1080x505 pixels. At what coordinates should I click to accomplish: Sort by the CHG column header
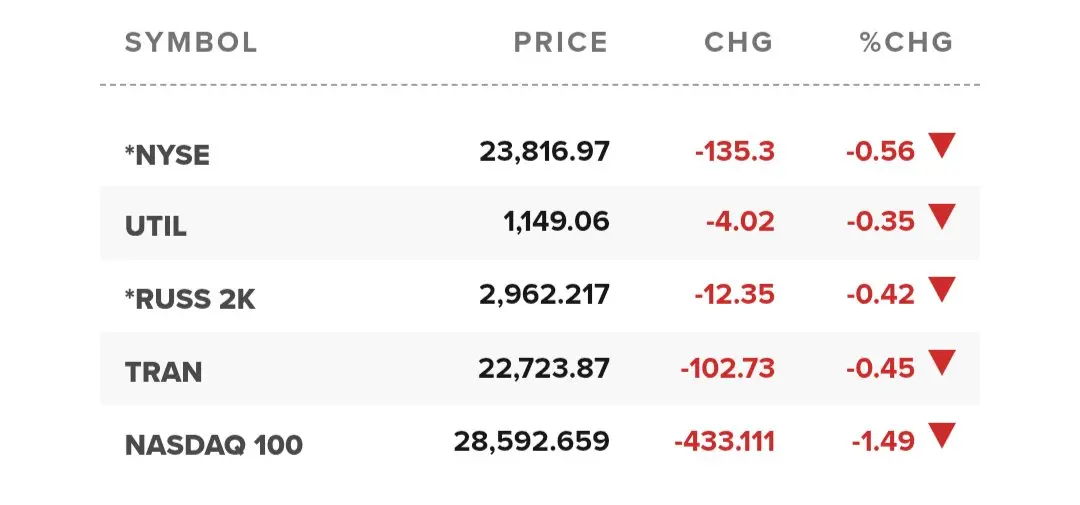[x=738, y=43]
